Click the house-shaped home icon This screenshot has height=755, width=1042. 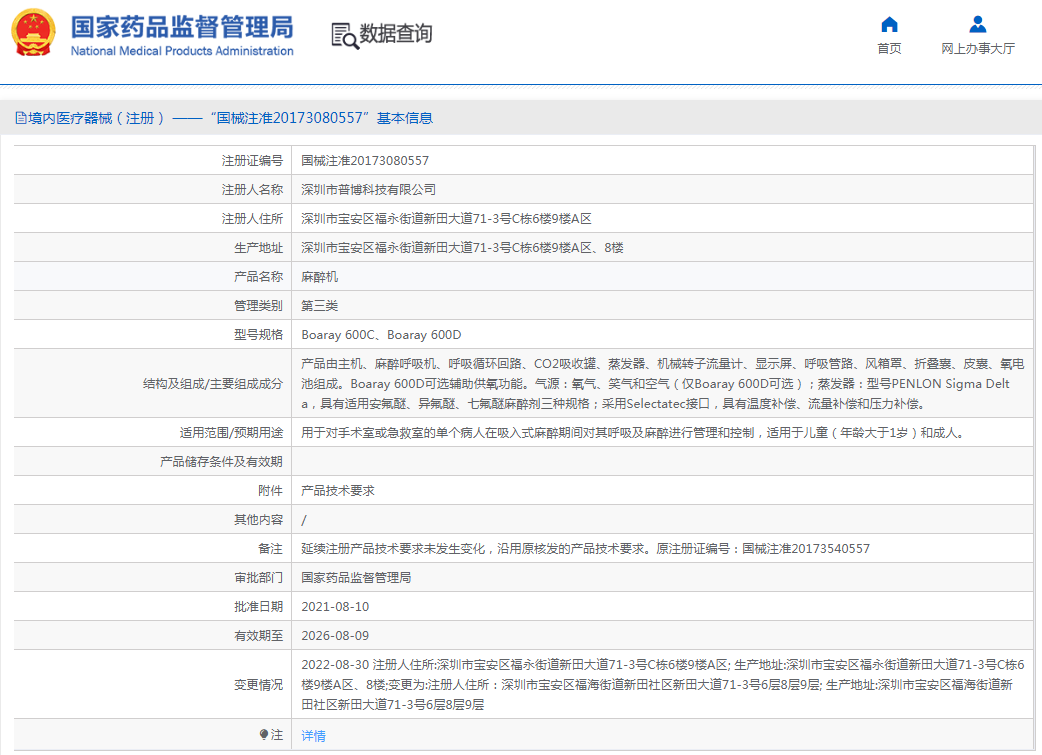pos(889,24)
